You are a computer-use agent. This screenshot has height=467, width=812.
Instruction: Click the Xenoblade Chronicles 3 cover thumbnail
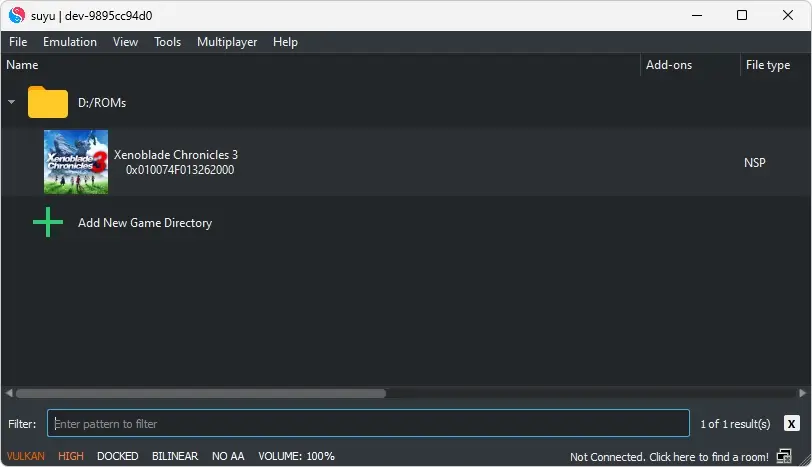[x=76, y=162]
